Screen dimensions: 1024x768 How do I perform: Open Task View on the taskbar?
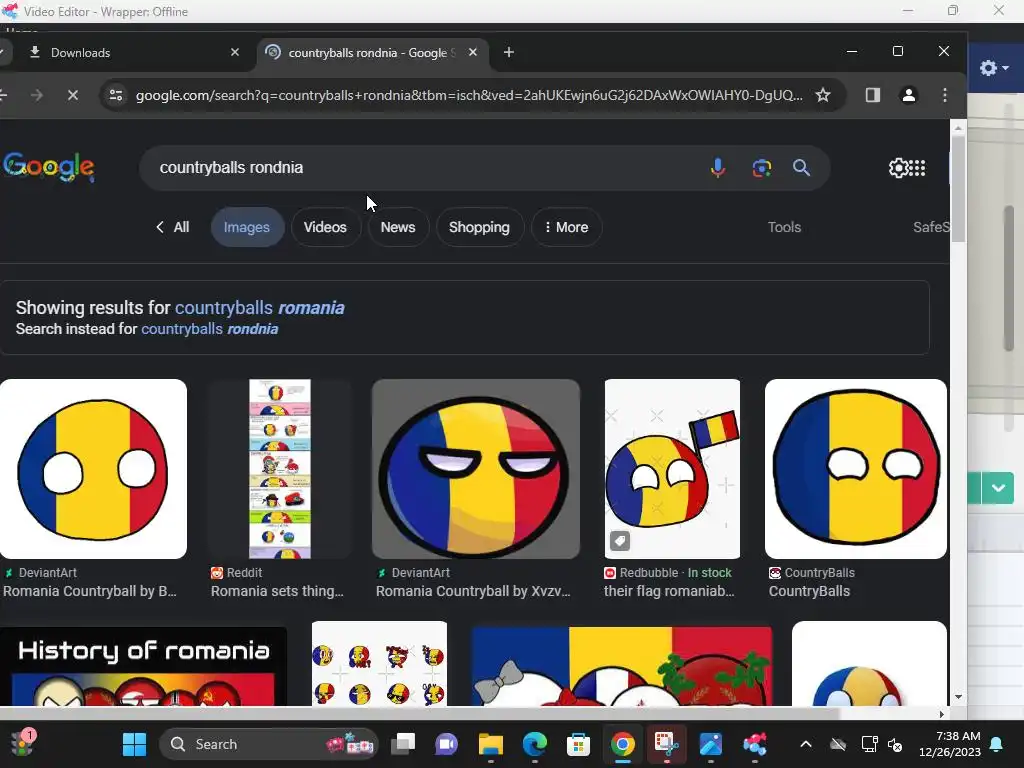(x=403, y=744)
